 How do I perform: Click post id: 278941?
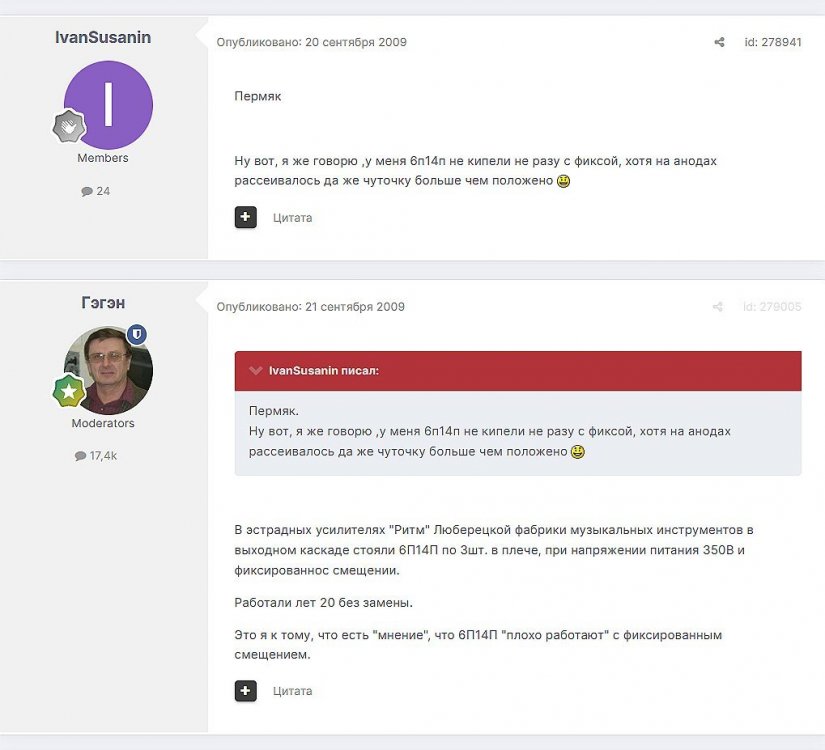coord(772,42)
